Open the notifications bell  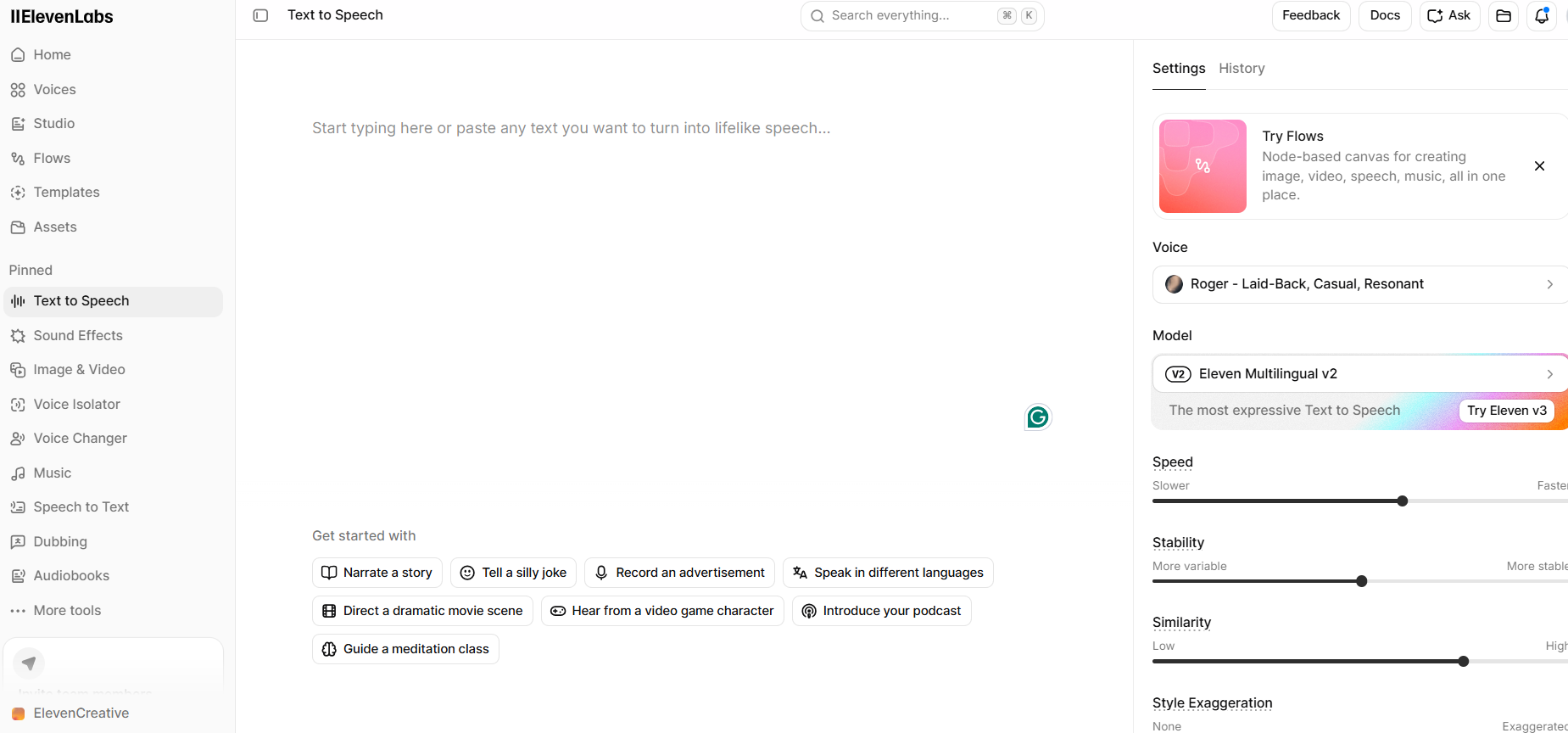1542,15
